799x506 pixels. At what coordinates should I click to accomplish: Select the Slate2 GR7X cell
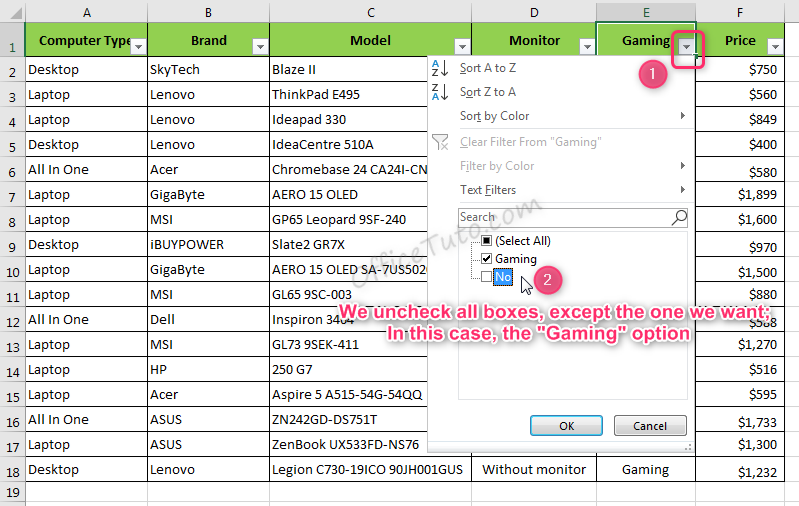pos(349,245)
